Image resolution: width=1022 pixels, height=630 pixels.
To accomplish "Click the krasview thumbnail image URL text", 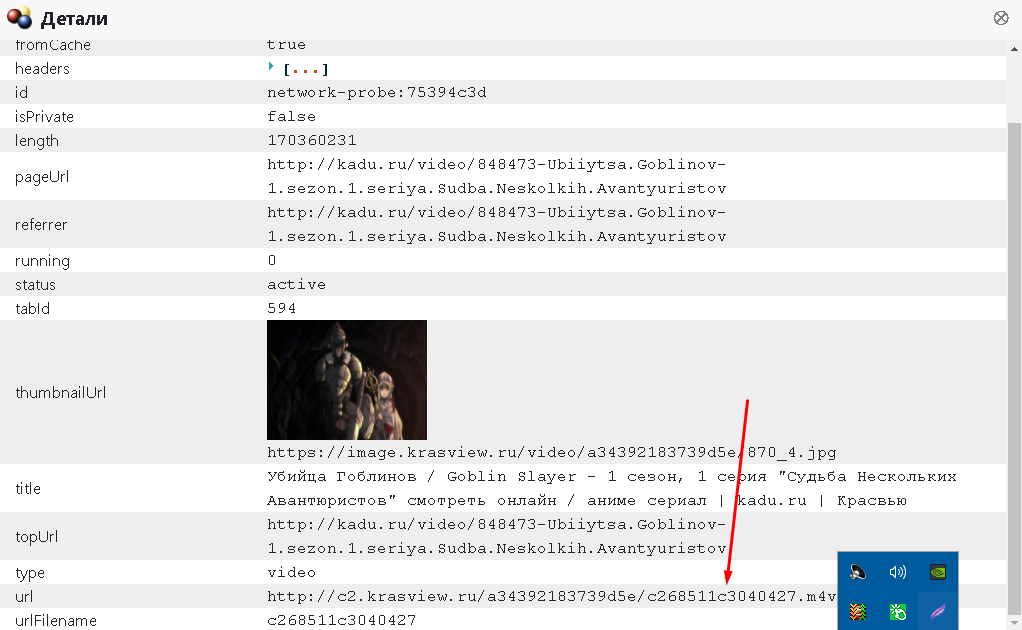I will [551, 452].
